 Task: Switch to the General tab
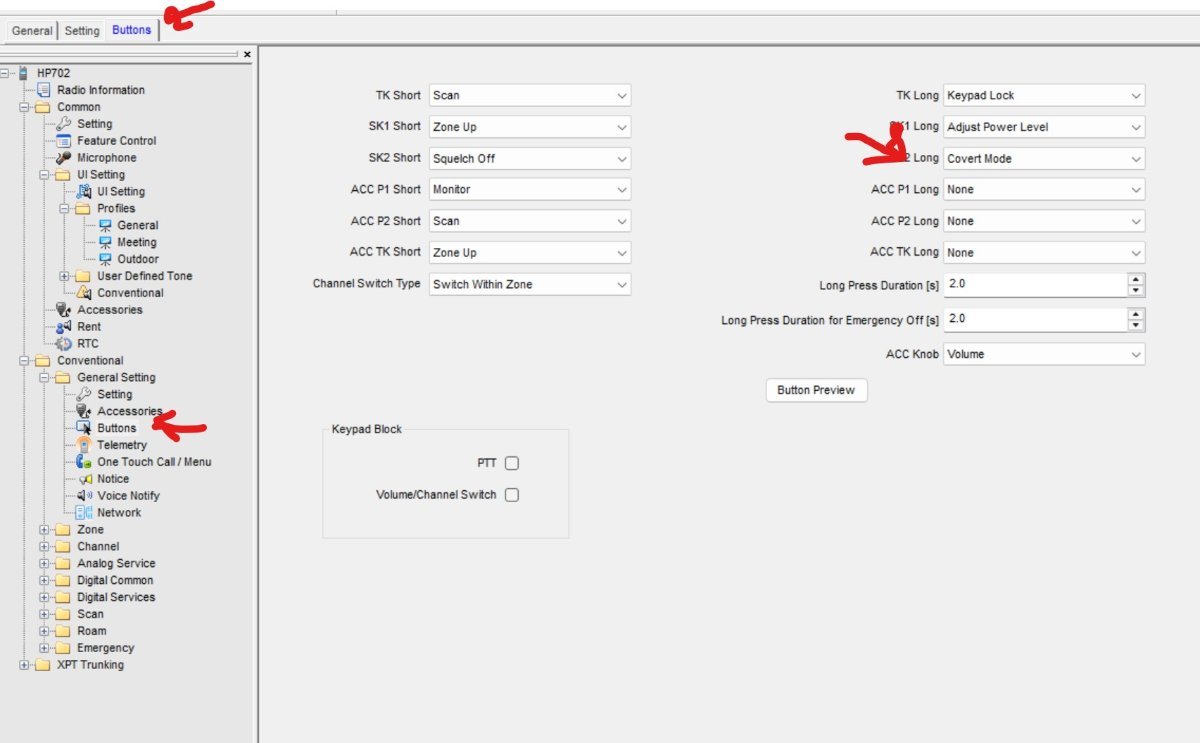pos(32,31)
